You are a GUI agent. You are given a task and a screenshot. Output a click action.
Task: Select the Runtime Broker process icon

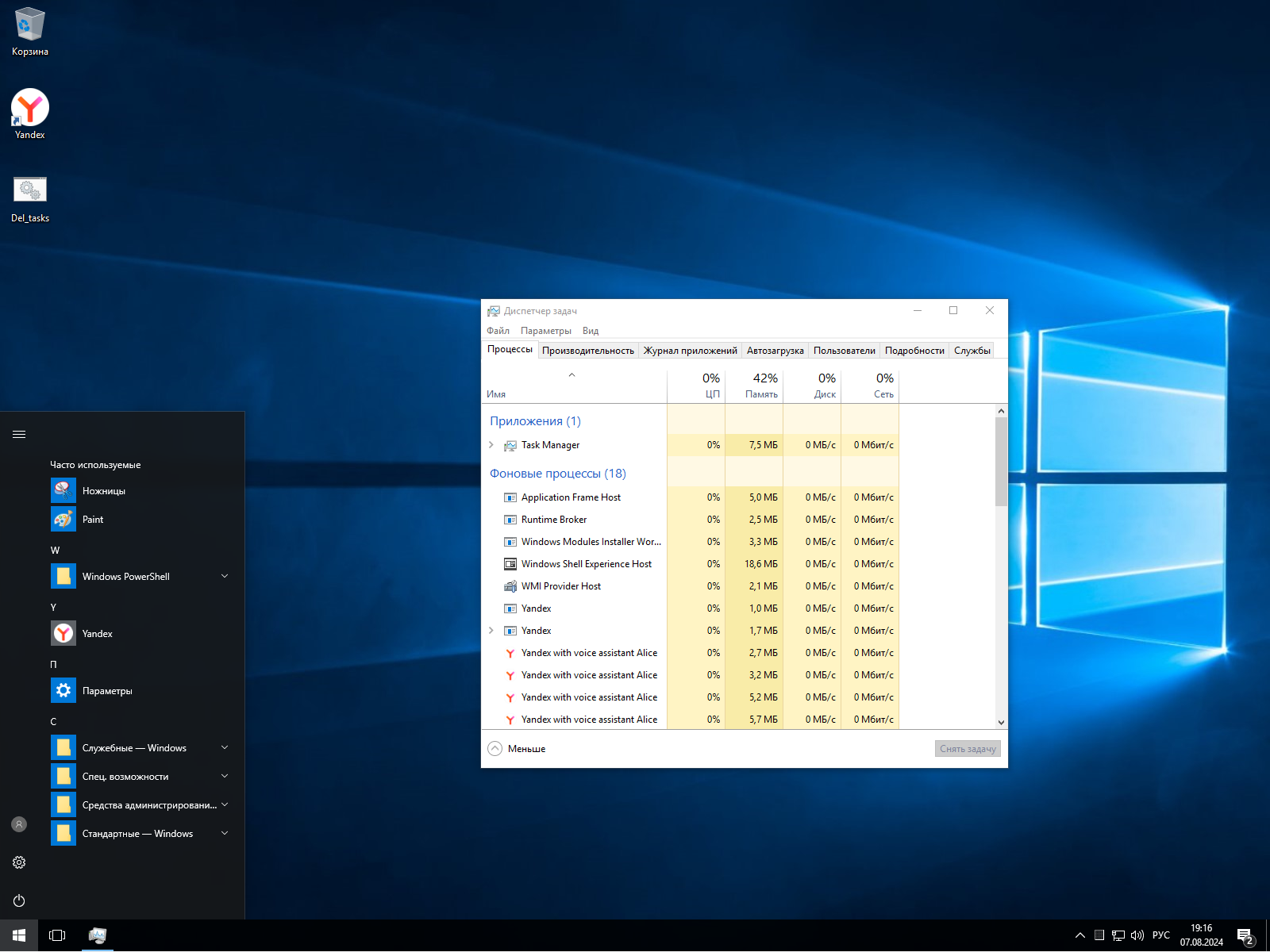click(x=510, y=520)
